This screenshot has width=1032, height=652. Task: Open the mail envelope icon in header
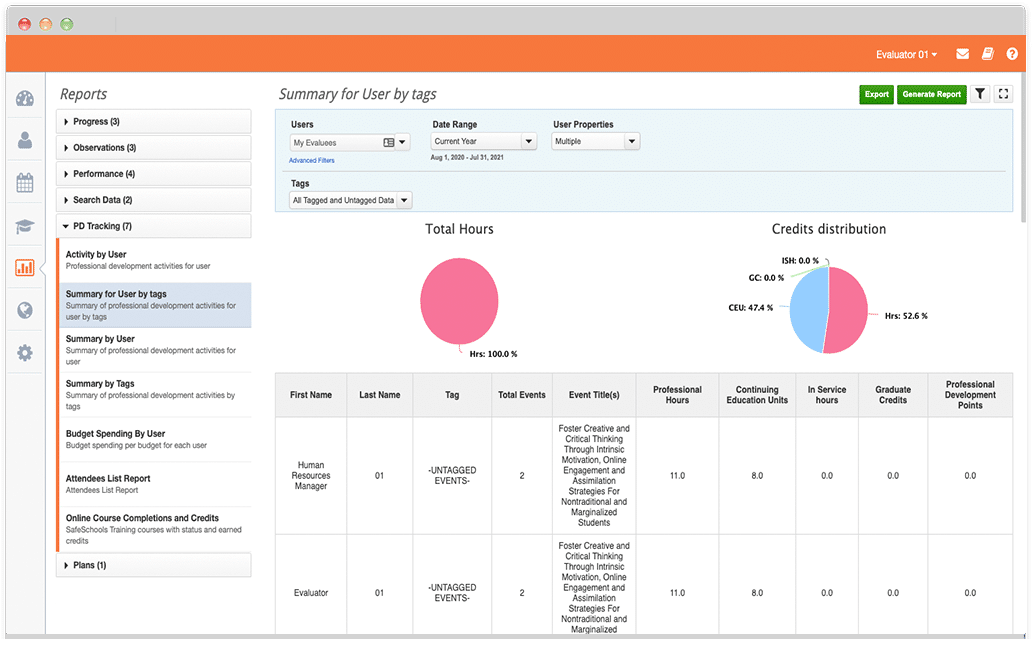pos(962,54)
